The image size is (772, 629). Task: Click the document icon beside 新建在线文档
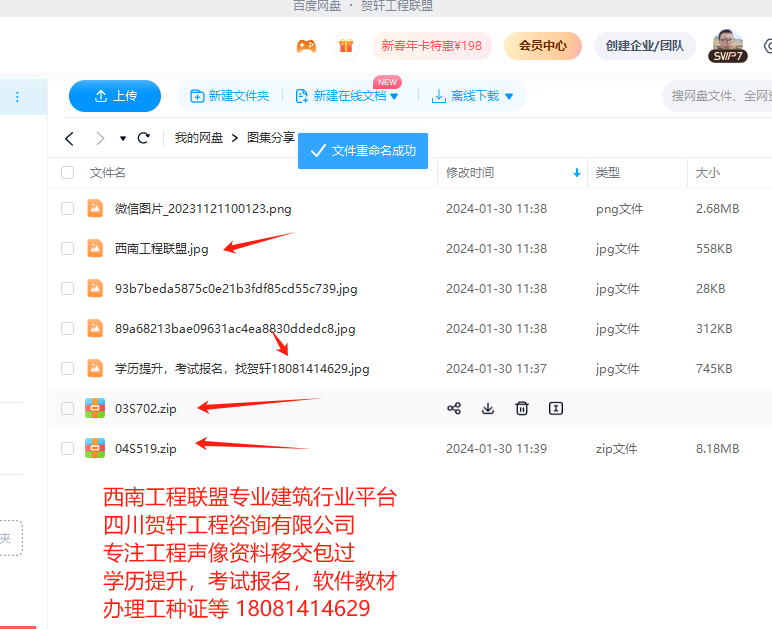[x=302, y=96]
